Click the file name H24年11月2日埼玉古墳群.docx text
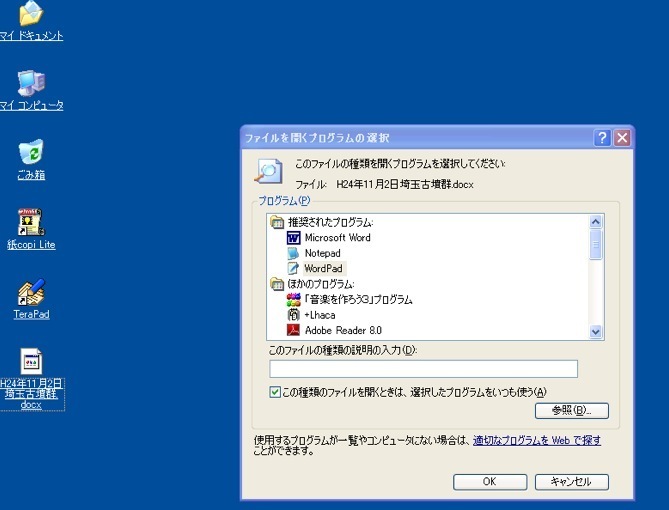 point(405,184)
